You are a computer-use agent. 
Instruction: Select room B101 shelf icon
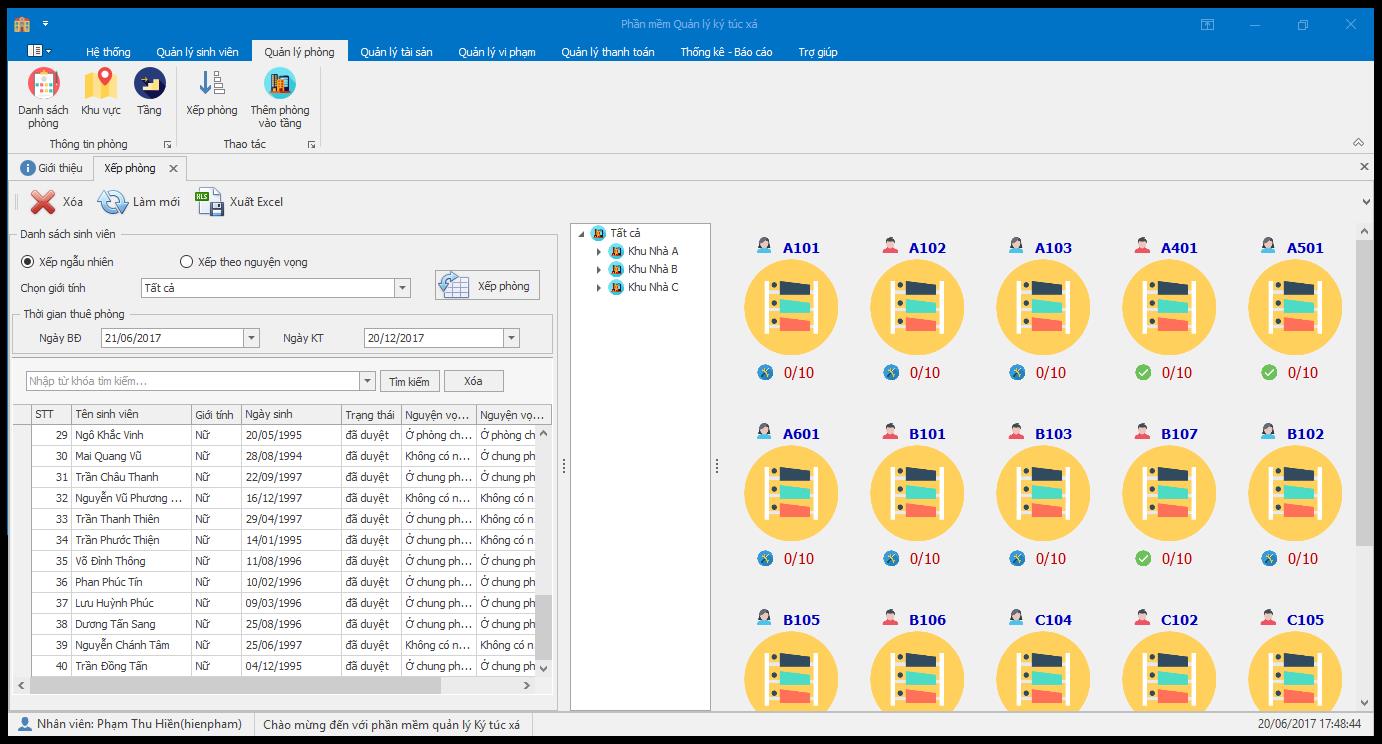pos(917,493)
